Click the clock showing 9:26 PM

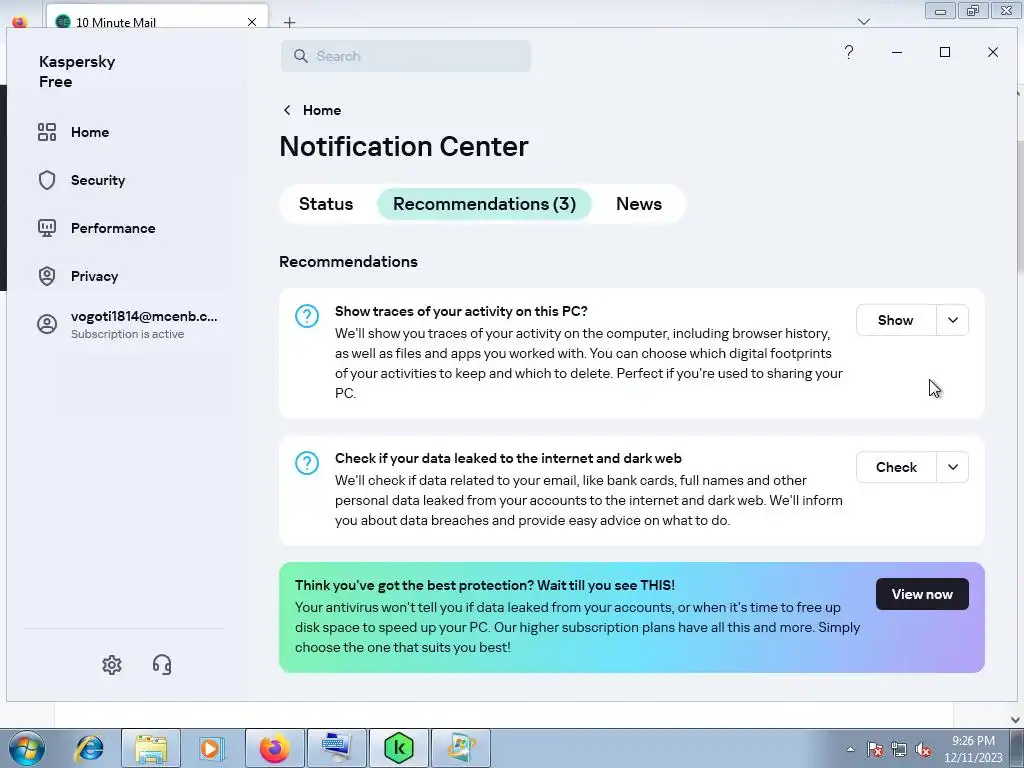click(x=973, y=741)
